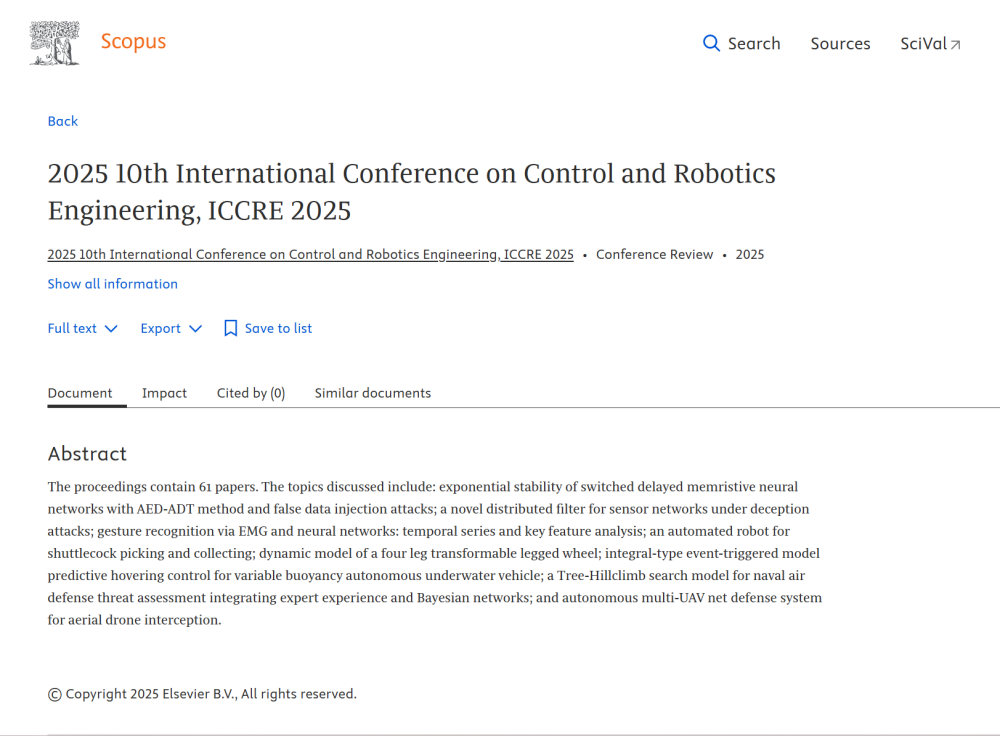The width and height of the screenshot is (1000, 736).
Task: Click the SciVal external link arrow icon
Action: click(x=955, y=44)
